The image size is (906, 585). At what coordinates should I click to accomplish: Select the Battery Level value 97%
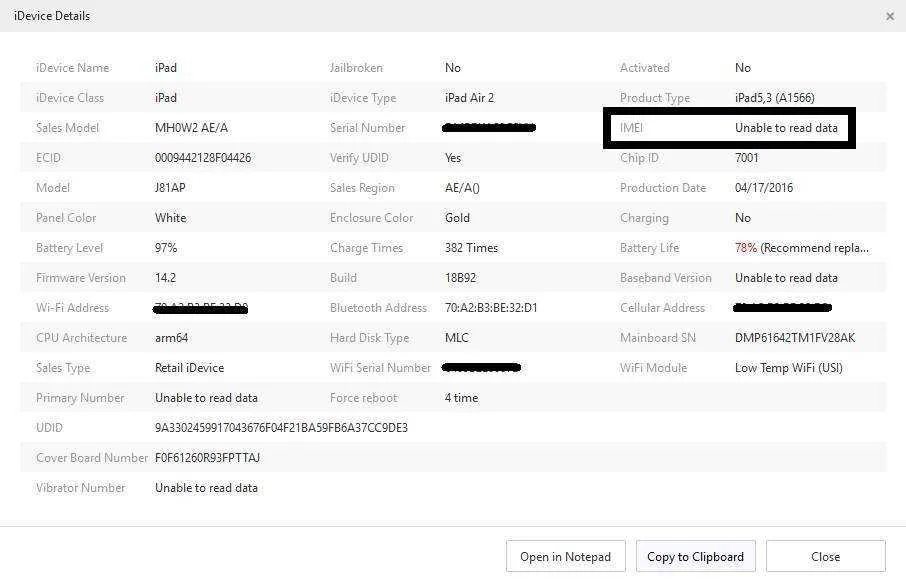166,248
